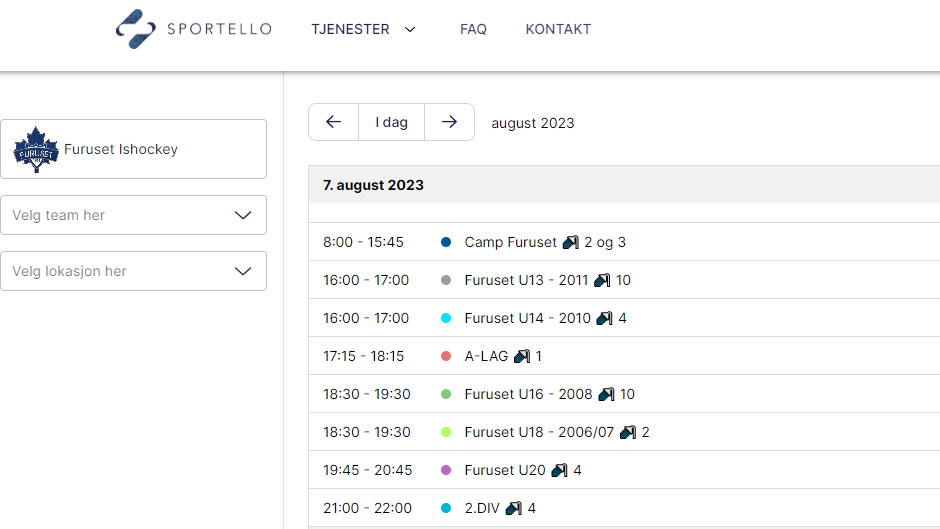Viewport: 940px width, 529px height.
Task: Click the Sportello logo icon
Action: 135,29
